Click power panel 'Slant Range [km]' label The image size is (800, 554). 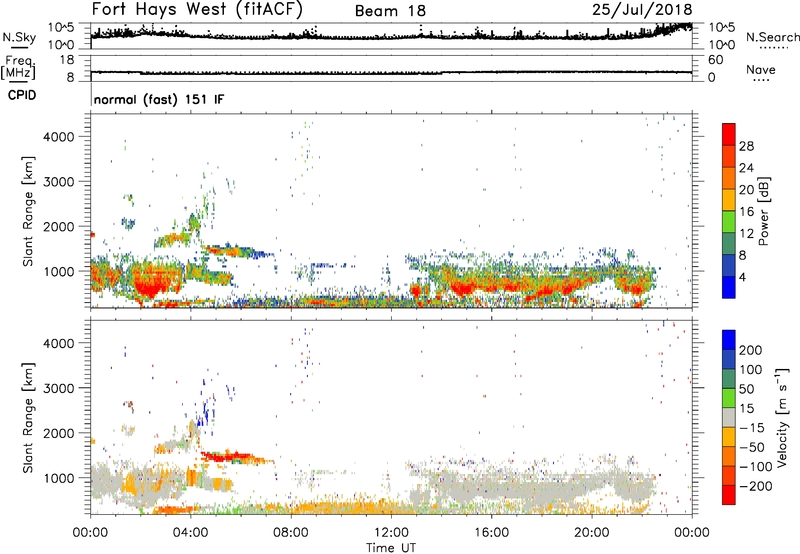pos(28,211)
